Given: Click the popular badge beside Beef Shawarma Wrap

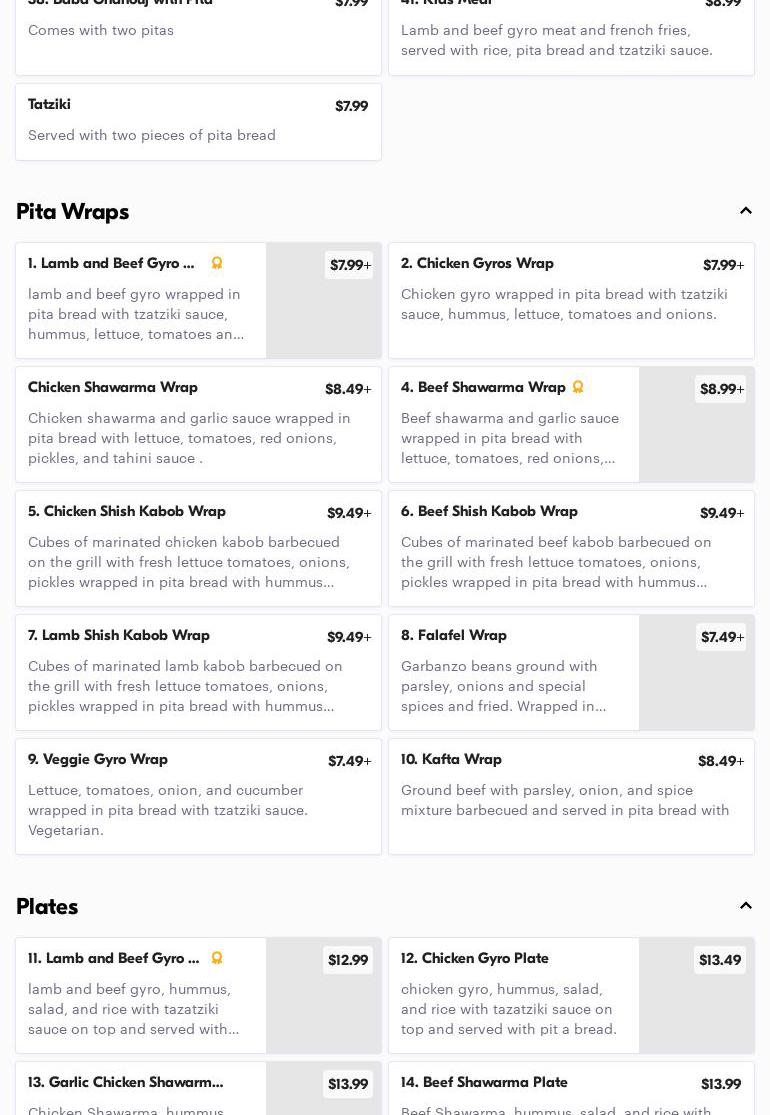Looking at the screenshot, I should click(578, 387).
